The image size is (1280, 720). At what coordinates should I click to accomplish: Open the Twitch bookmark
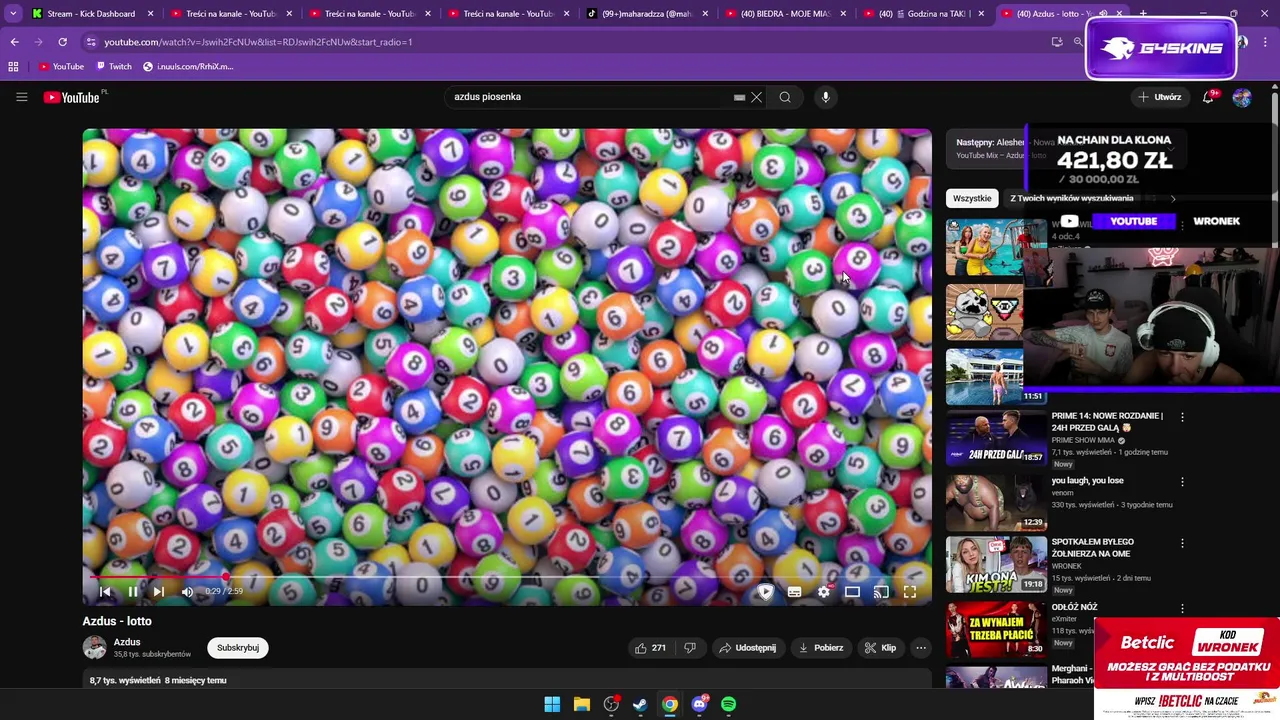coord(114,66)
